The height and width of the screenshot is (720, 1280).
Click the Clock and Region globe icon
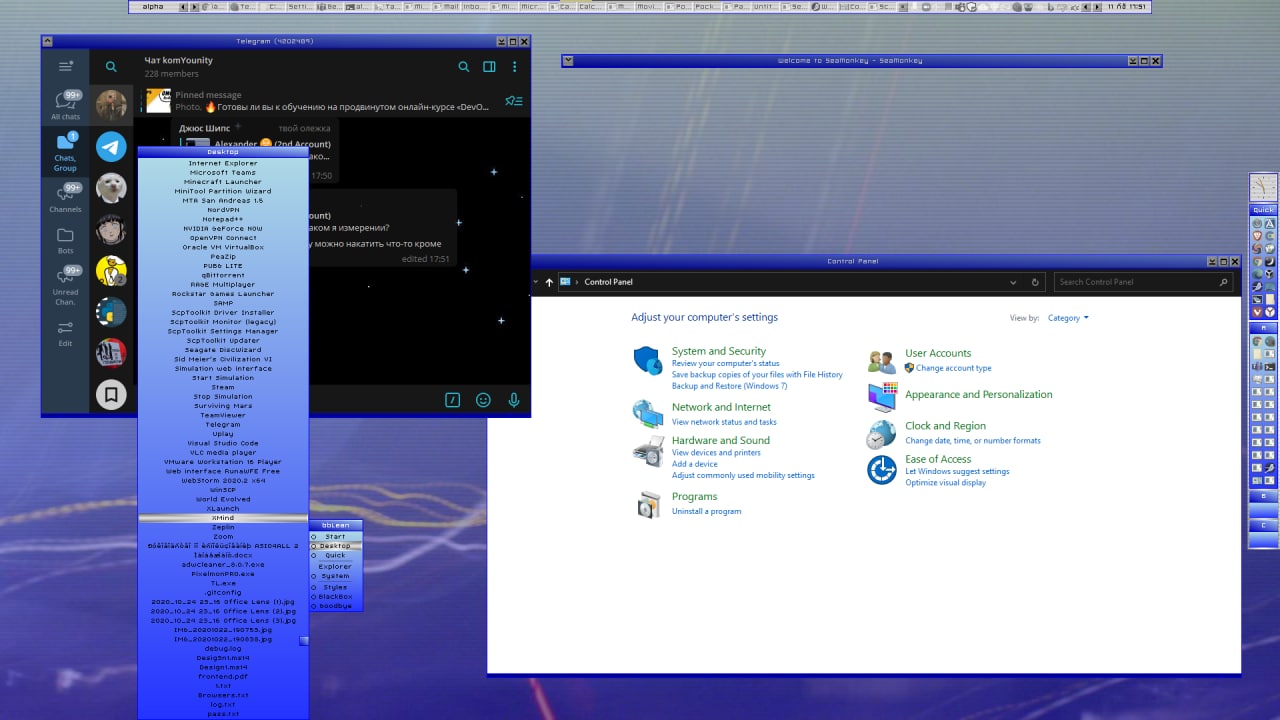(881, 434)
